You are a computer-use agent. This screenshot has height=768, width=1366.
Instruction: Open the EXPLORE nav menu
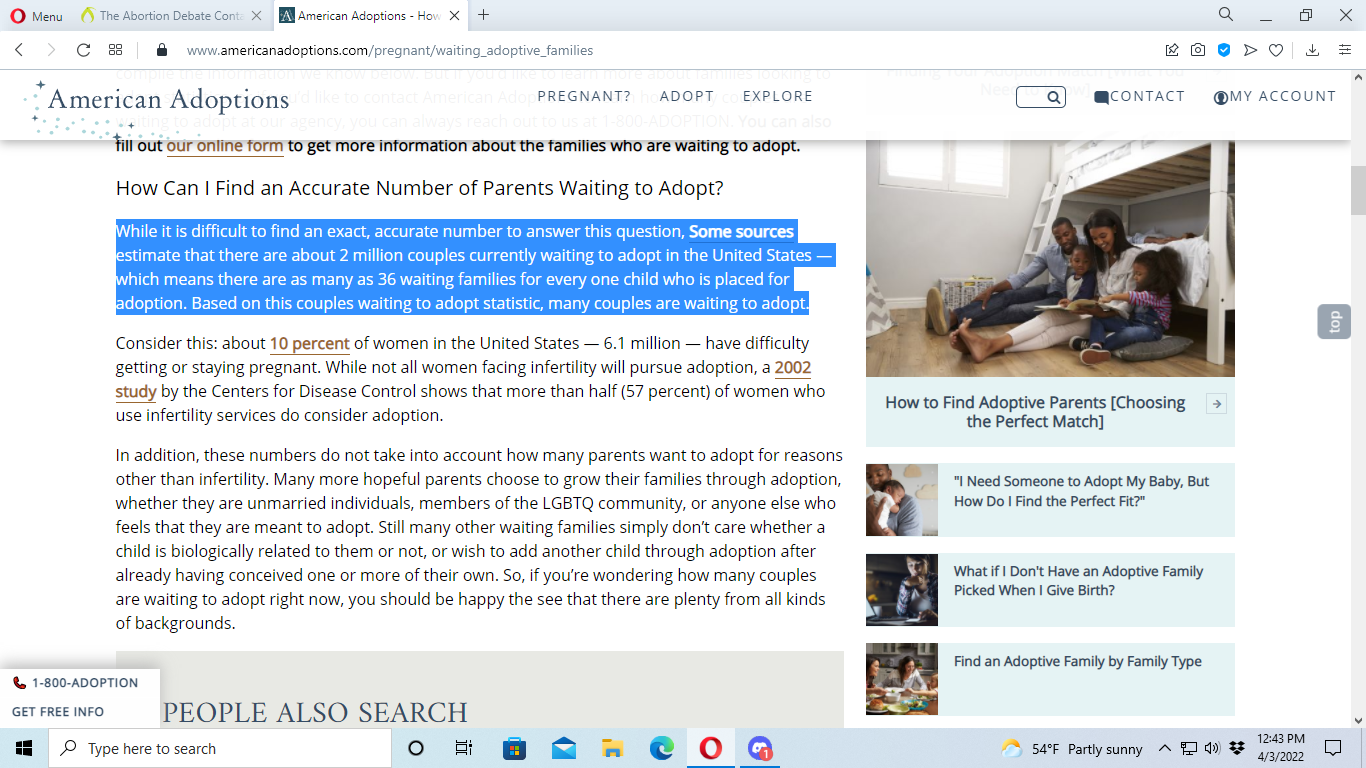tap(778, 96)
